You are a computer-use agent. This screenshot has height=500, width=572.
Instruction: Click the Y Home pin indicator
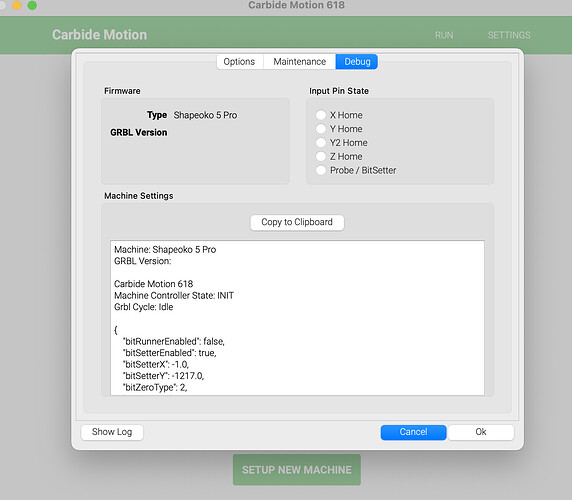click(x=321, y=129)
